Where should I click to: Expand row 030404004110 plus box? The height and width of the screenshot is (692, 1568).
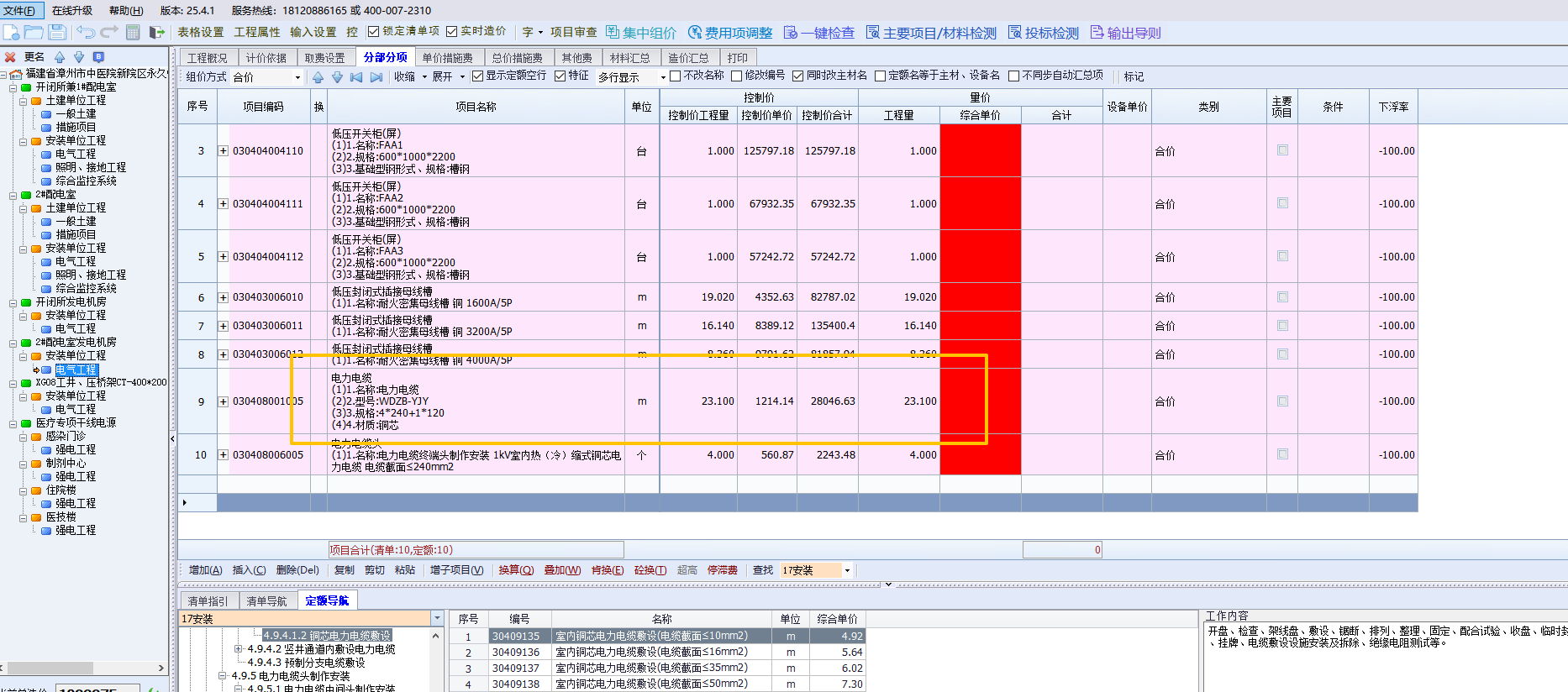point(223,151)
